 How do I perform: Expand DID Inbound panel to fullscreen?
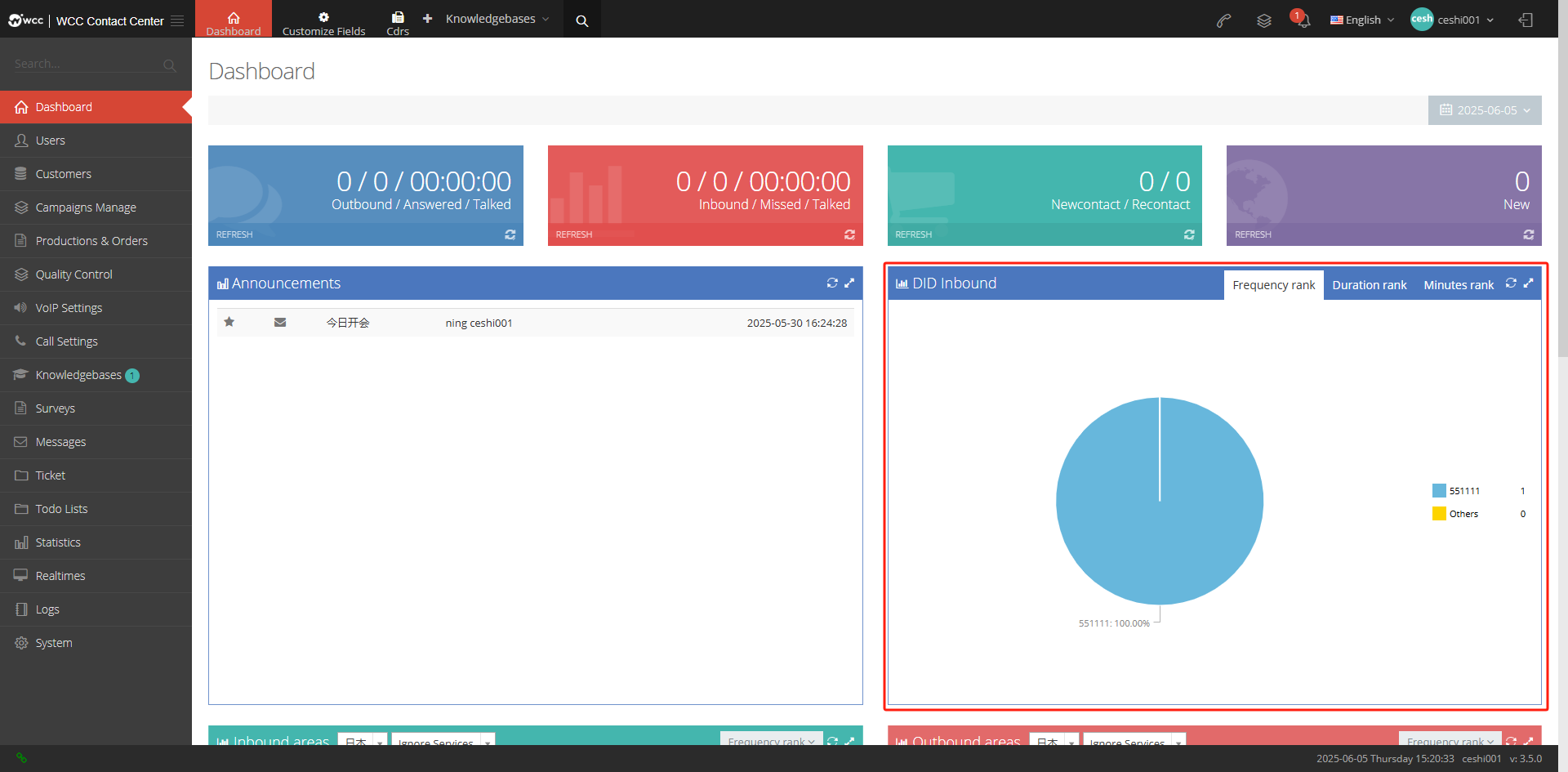1529,283
